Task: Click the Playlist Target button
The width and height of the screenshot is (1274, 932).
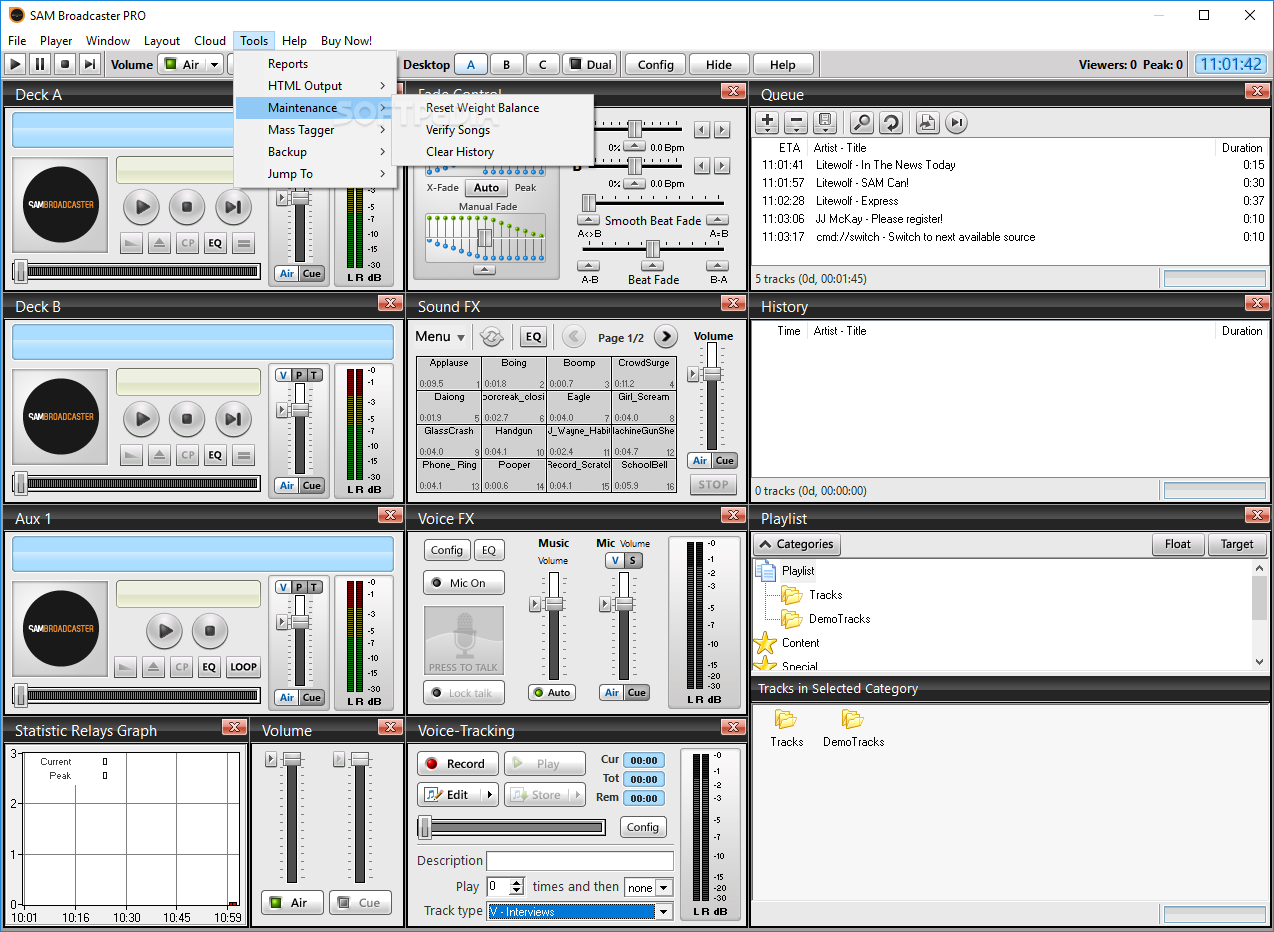Action: [x=1237, y=544]
